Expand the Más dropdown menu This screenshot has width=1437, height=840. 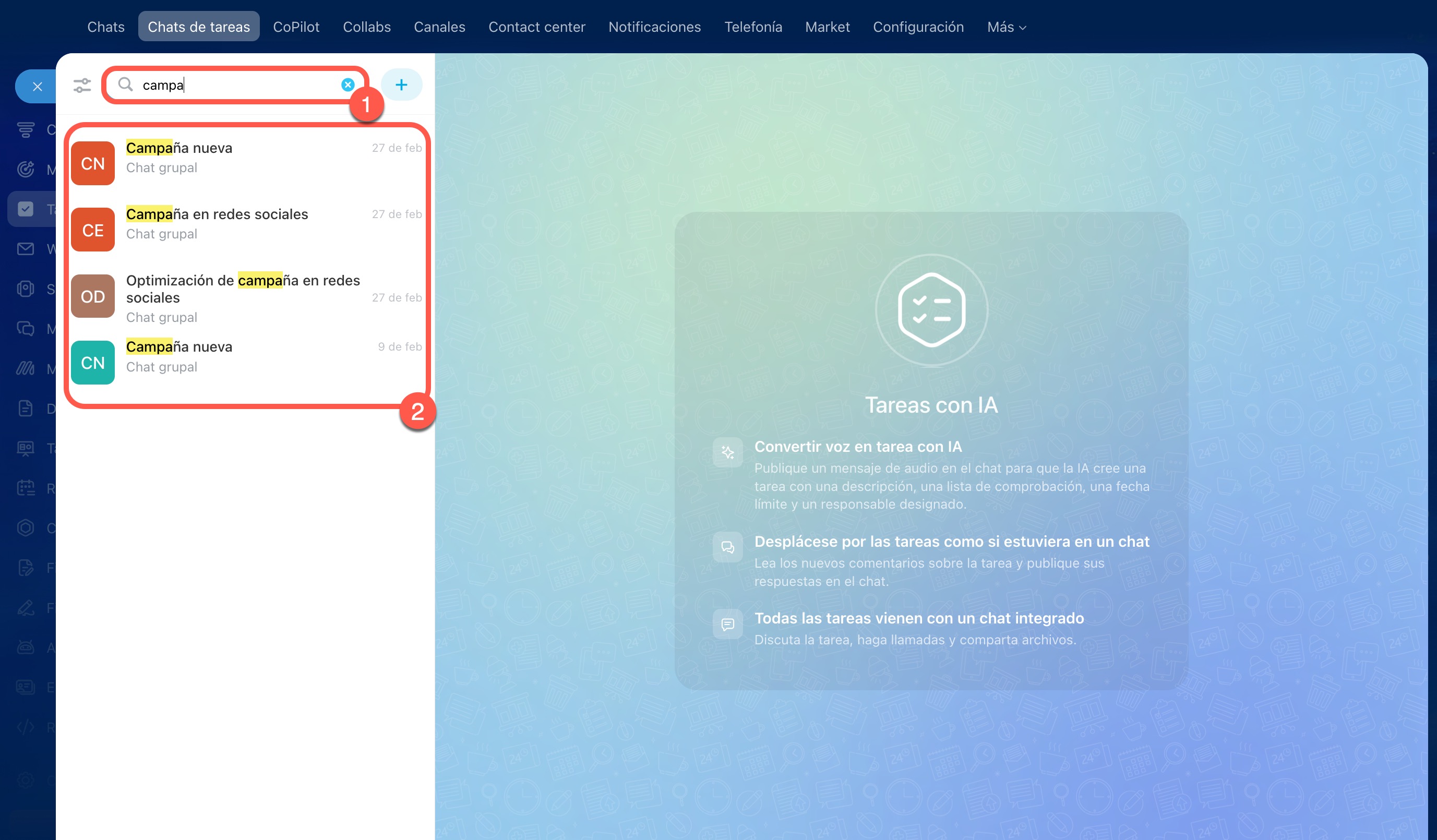tap(1006, 27)
